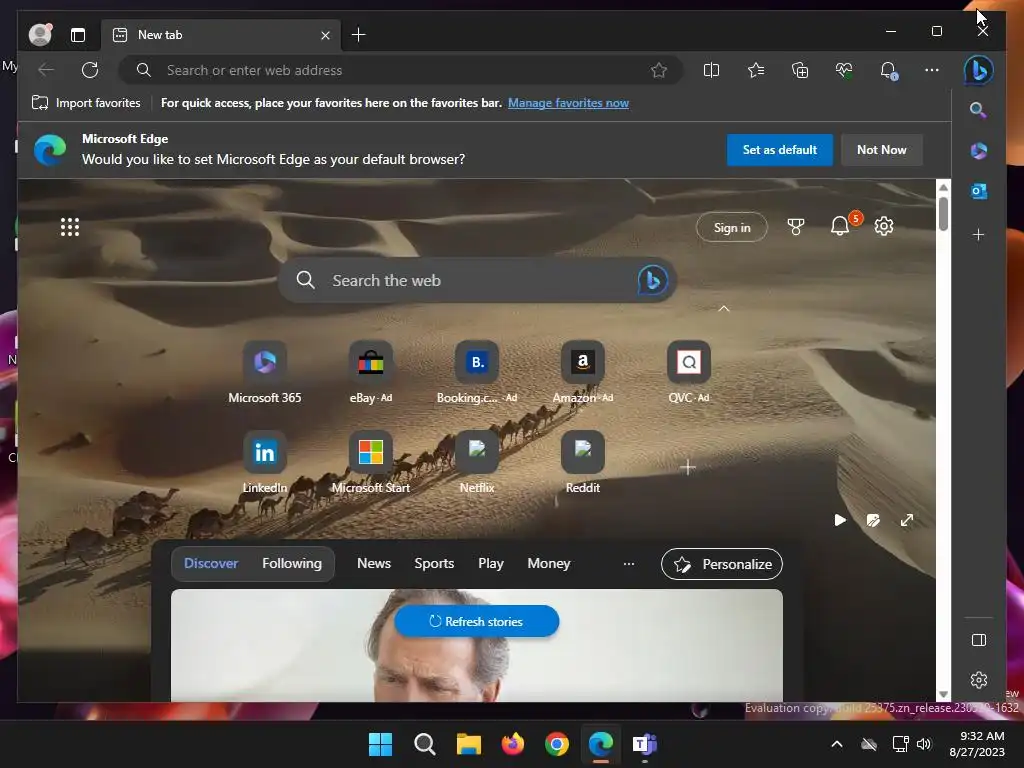Click the page vertical scrollbar
Screen dimensions: 1024x768
944,212
